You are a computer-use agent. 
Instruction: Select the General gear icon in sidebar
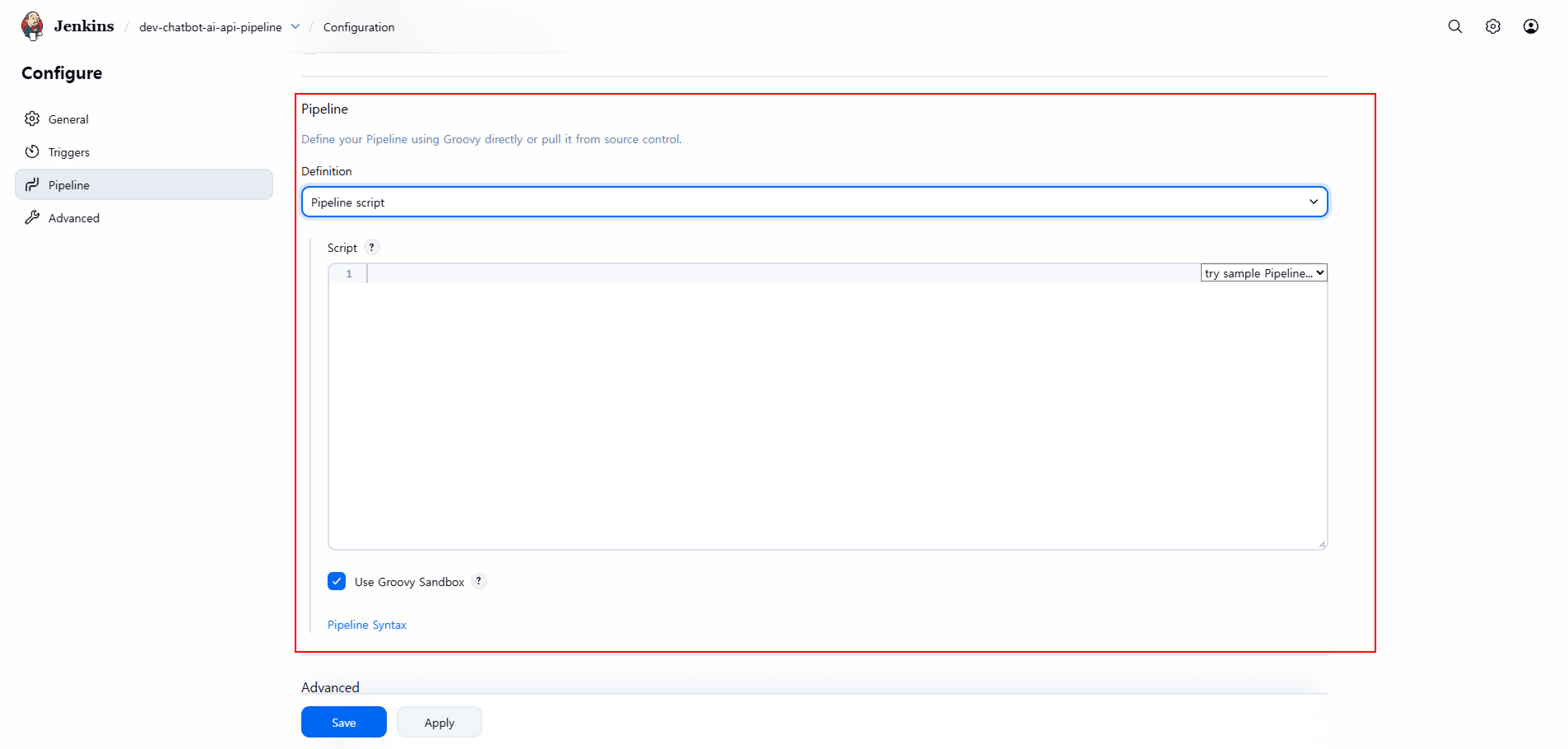point(32,119)
